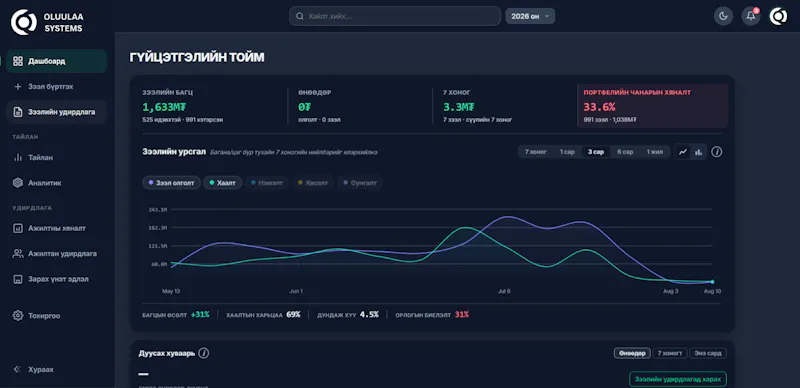
Task: Click the bar chart icon next to Тайлан
Action: (18, 157)
